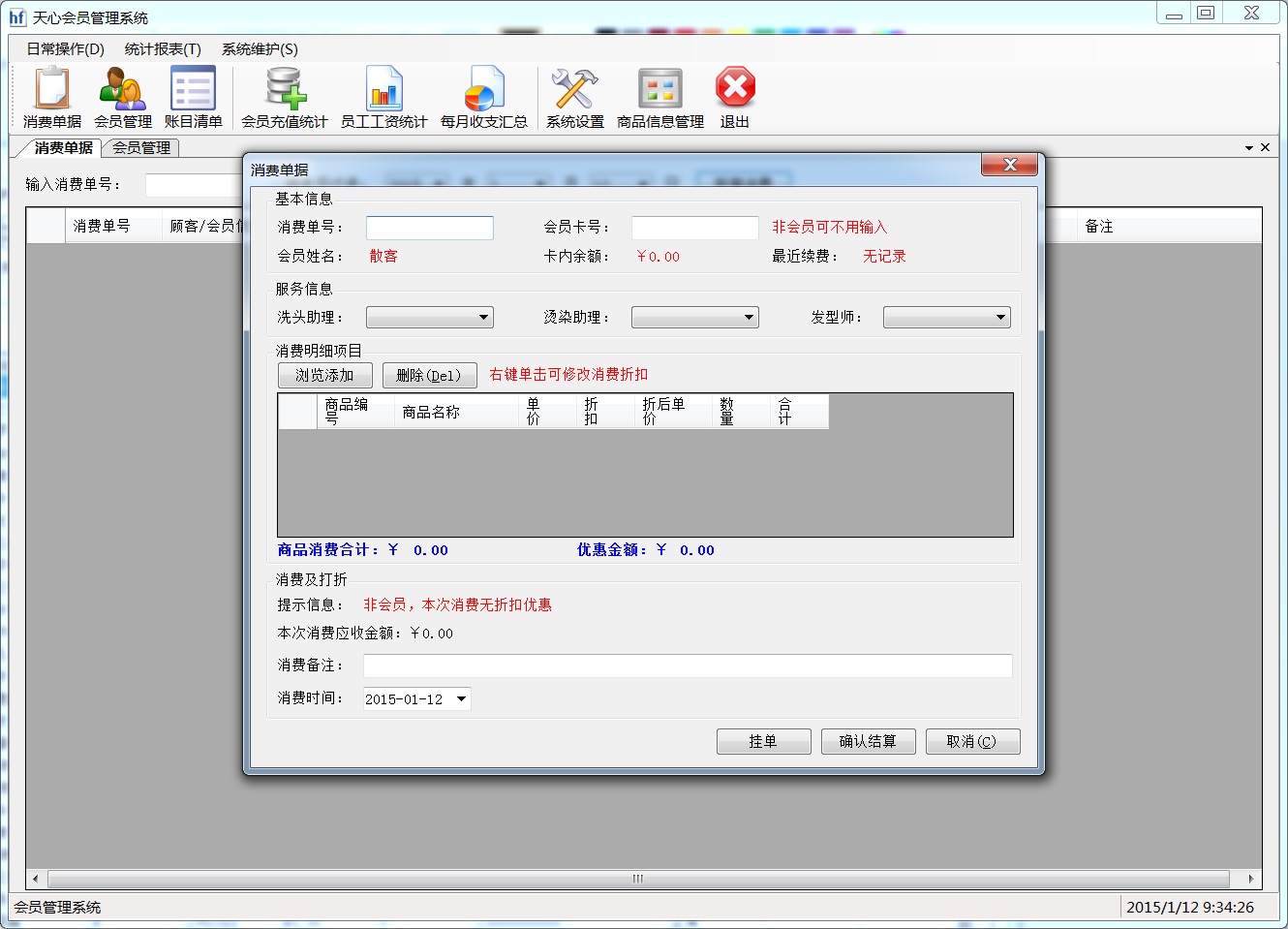This screenshot has width=1288, height=929.
Task: Switch to the 会员管理 tab
Action: (x=141, y=147)
